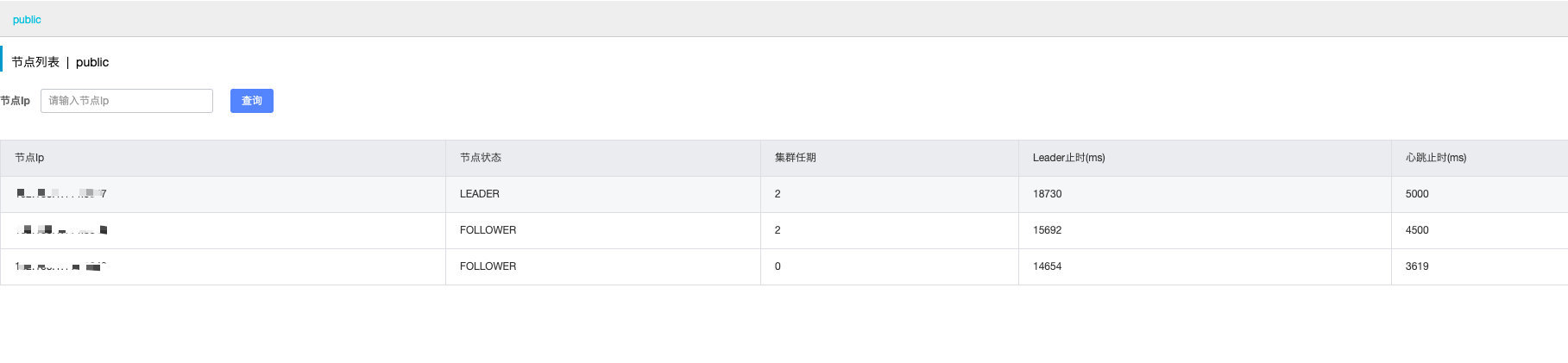
Task: Click the 节点列表 | public page heading
Action: pos(60,62)
